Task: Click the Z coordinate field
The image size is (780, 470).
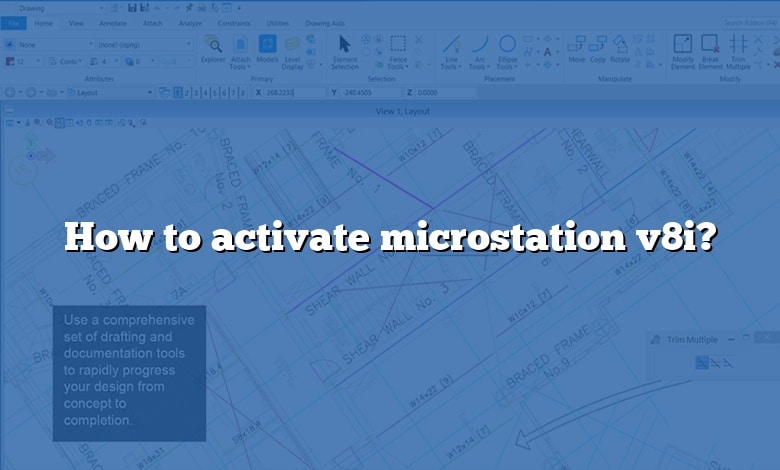Action: point(446,93)
